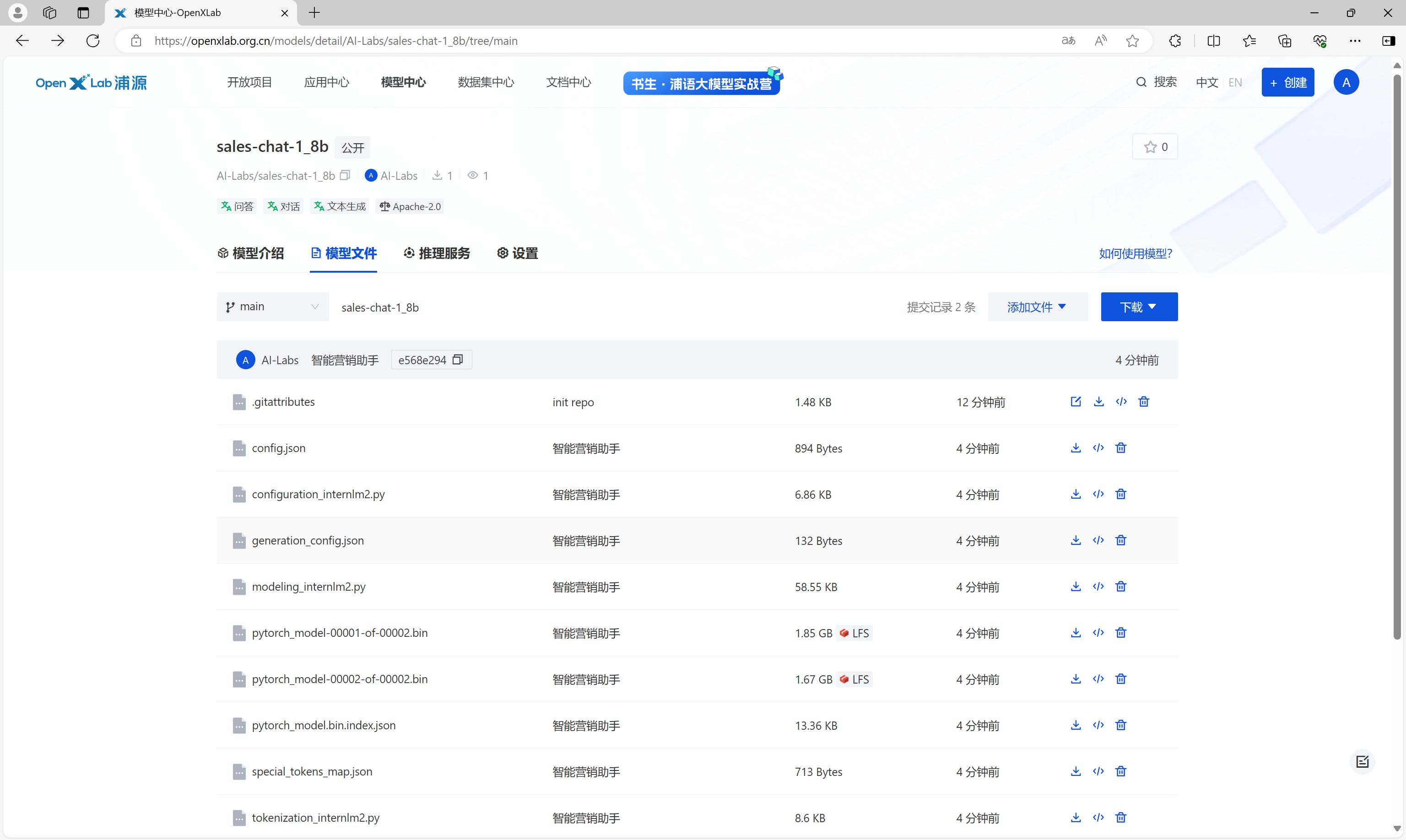Open a new browser tab
This screenshot has width=1406, height=840.
pos(315,12)
